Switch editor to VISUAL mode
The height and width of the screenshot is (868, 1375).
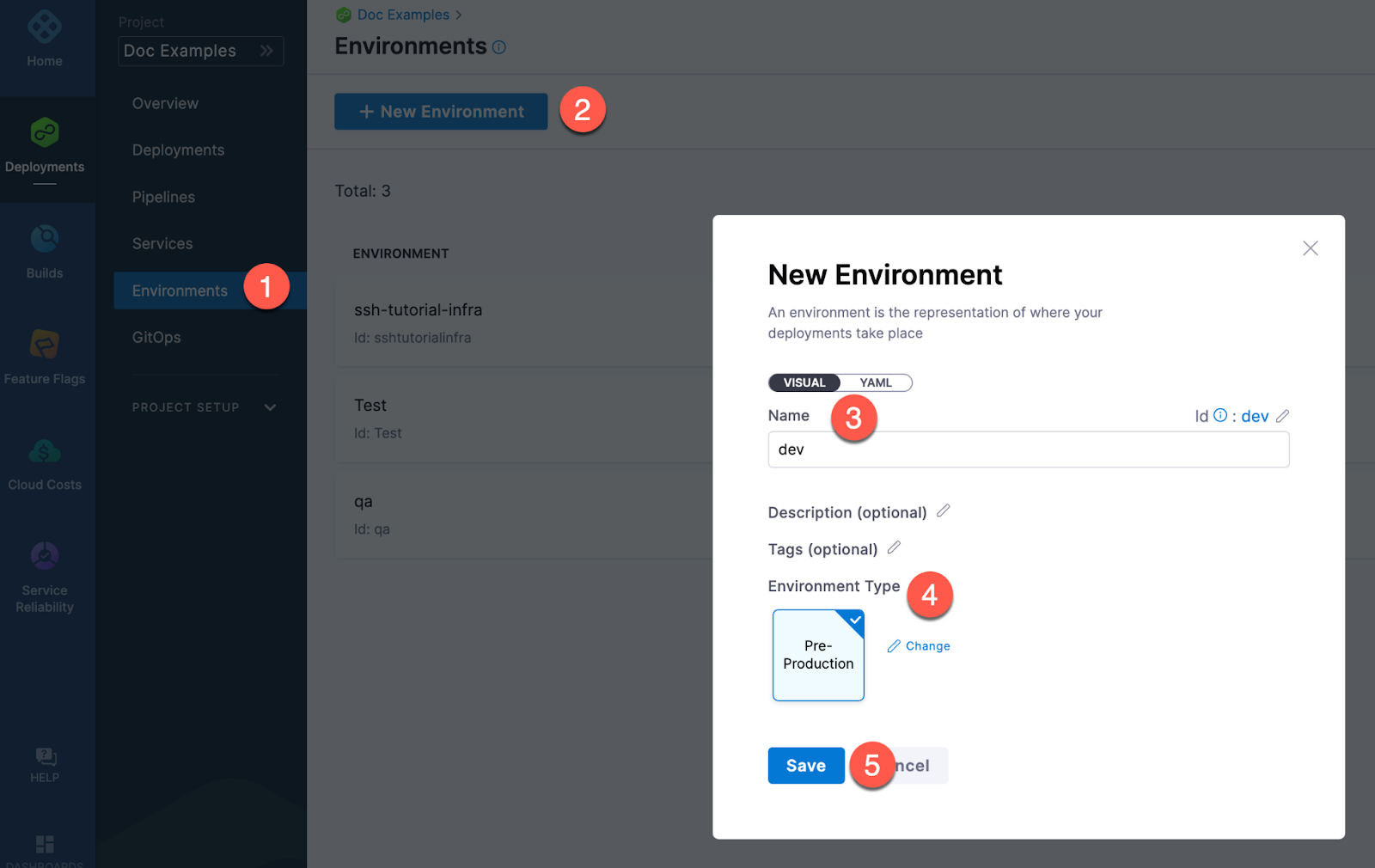coord(804,382)
